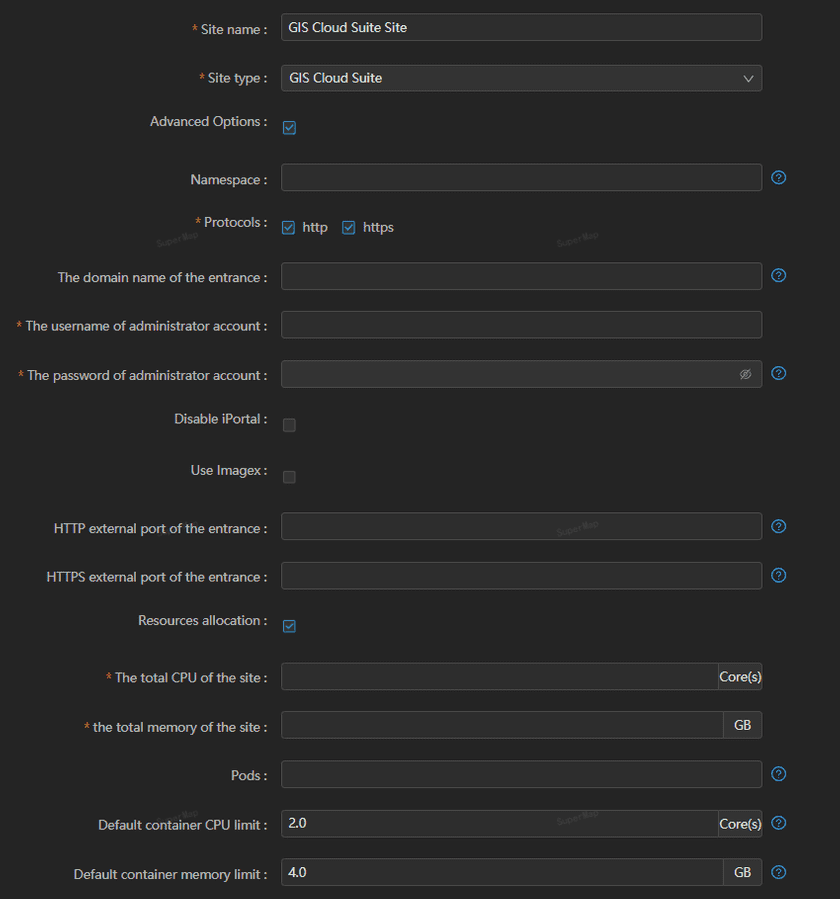Click the total memory of the site field
Viewport: 840px width, 899px height.
coord(501,725)
